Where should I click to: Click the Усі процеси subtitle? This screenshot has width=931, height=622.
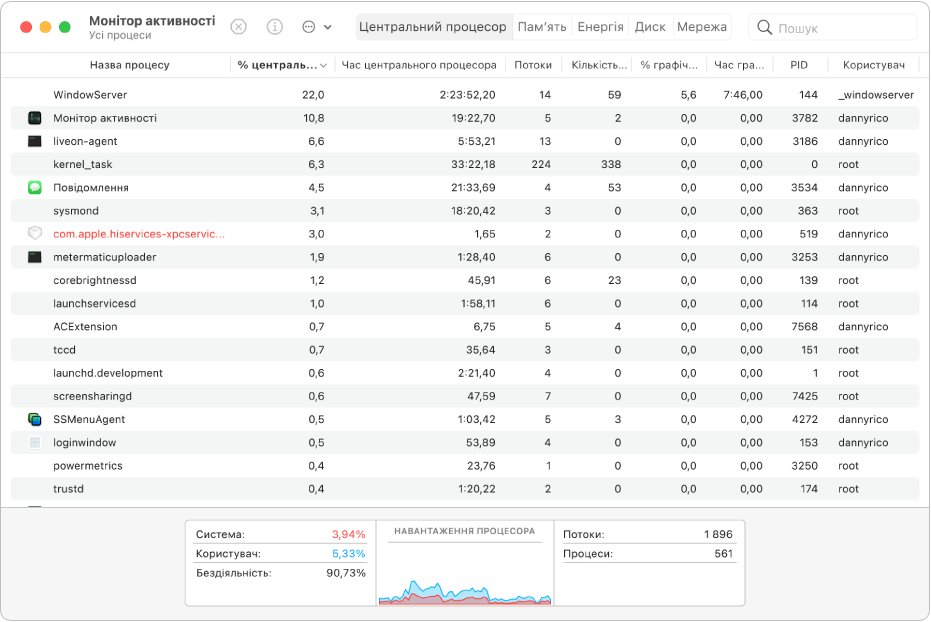[x=120, y=36]
